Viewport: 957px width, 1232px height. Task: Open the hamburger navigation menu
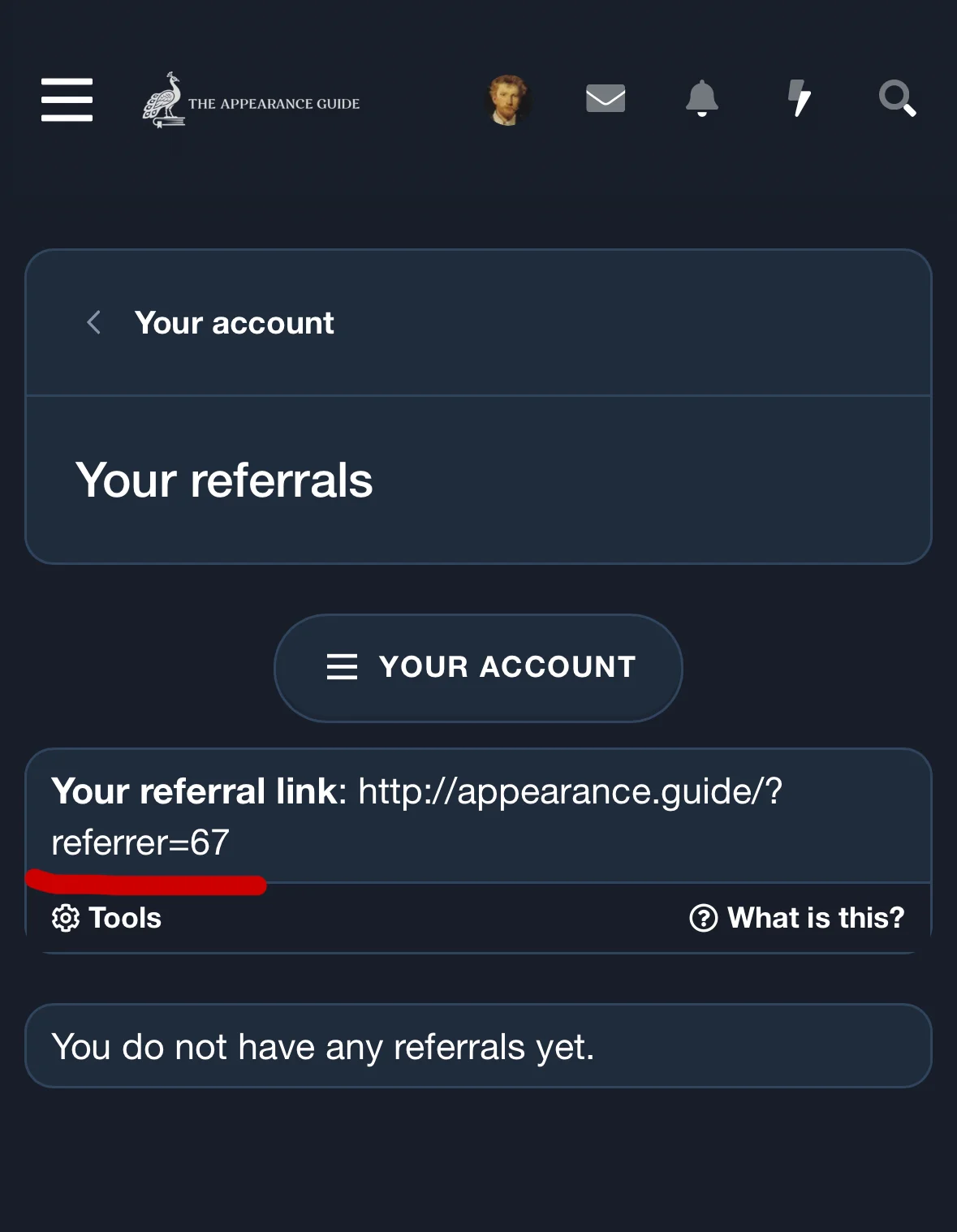click(x=67, y=100)
